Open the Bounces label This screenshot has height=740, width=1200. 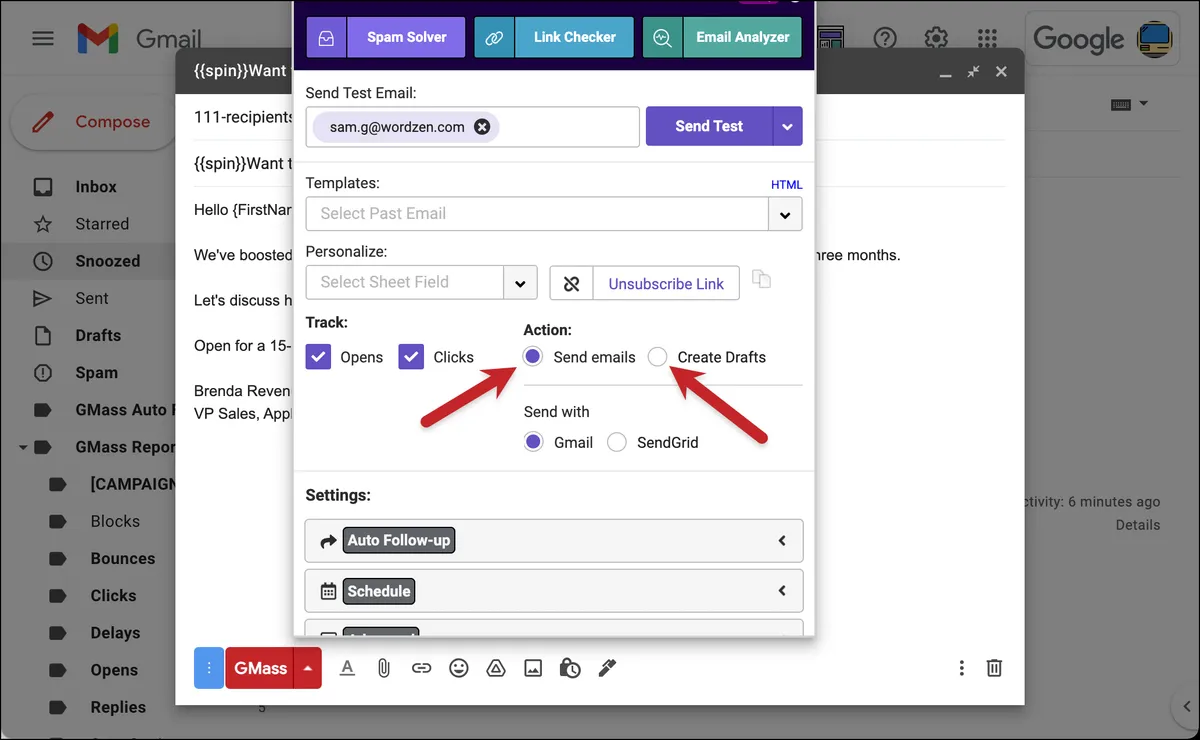tap(122, 558)
